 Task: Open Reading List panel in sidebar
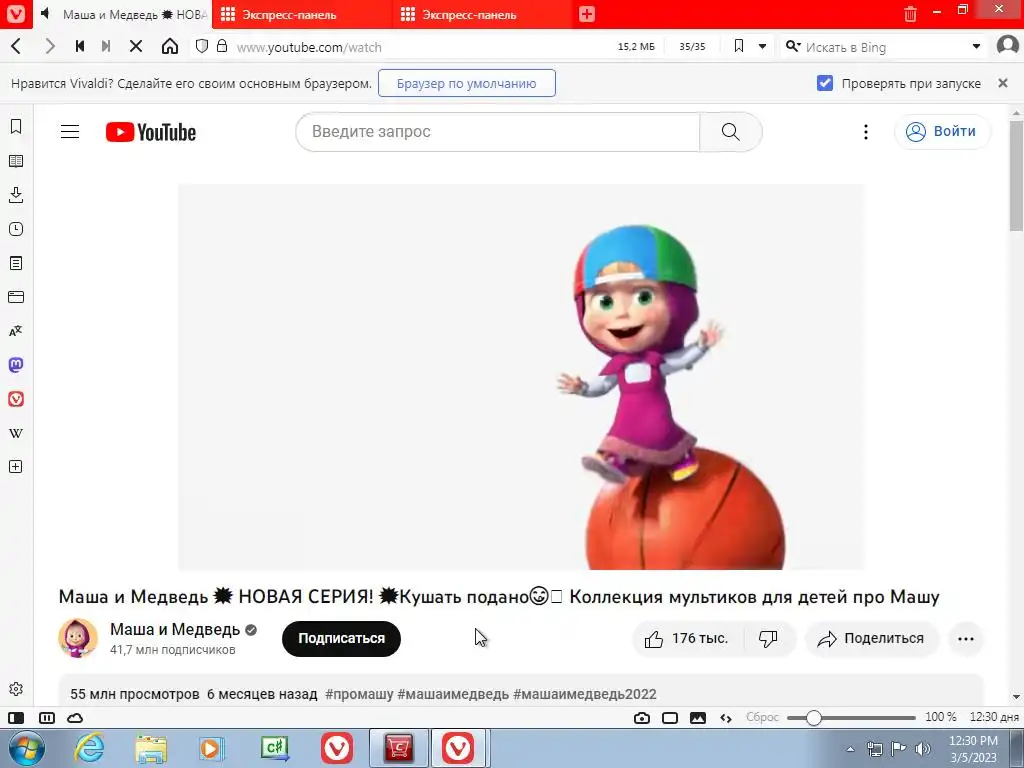(x=16, y=161)
